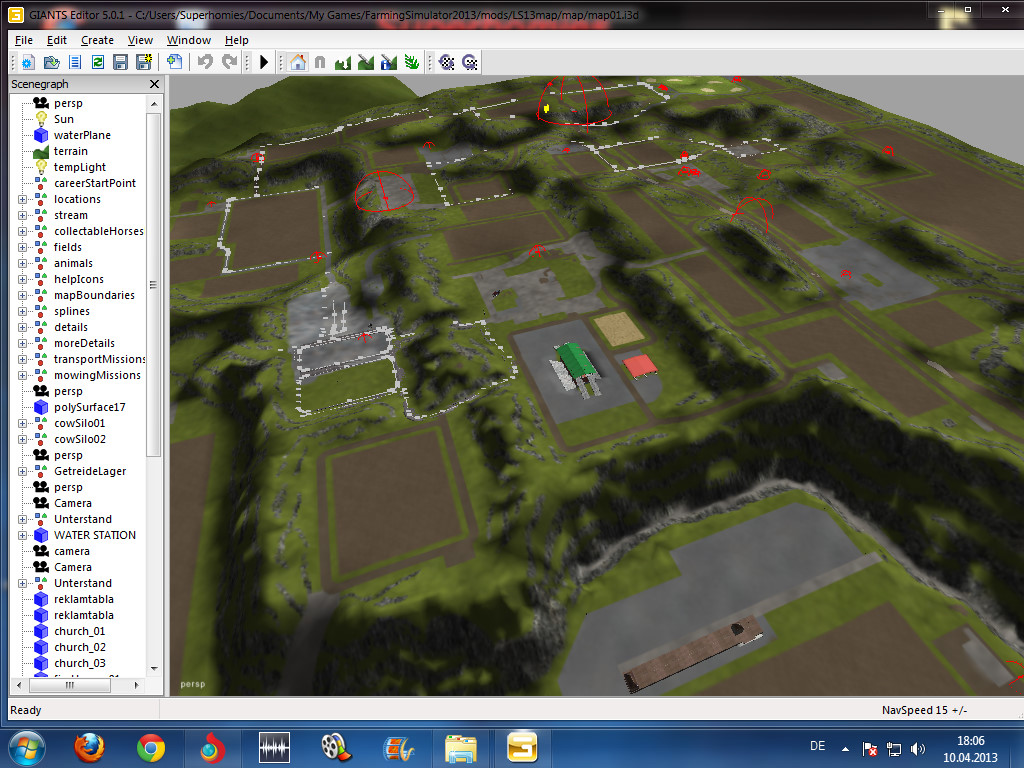
Task: Select the mowingMissions node
Action: (97, 375)
